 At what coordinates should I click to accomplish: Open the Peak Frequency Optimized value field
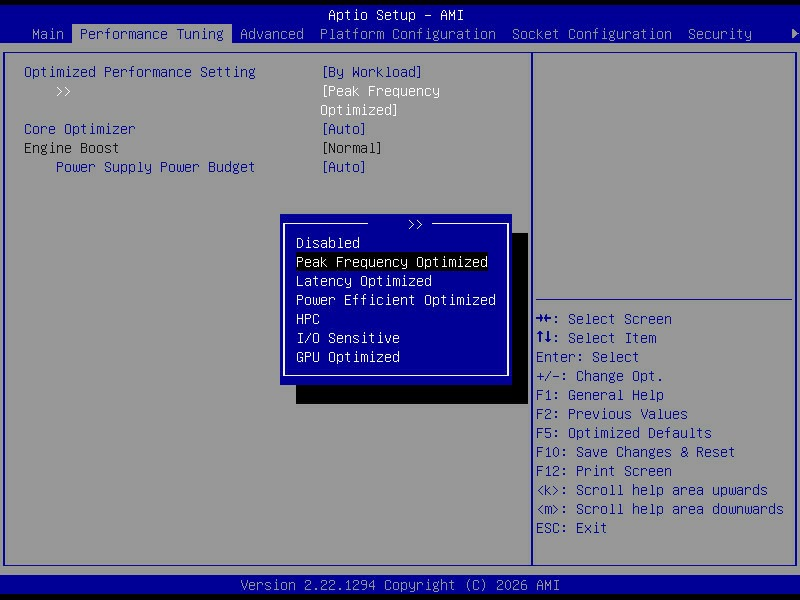pos(380,101)
